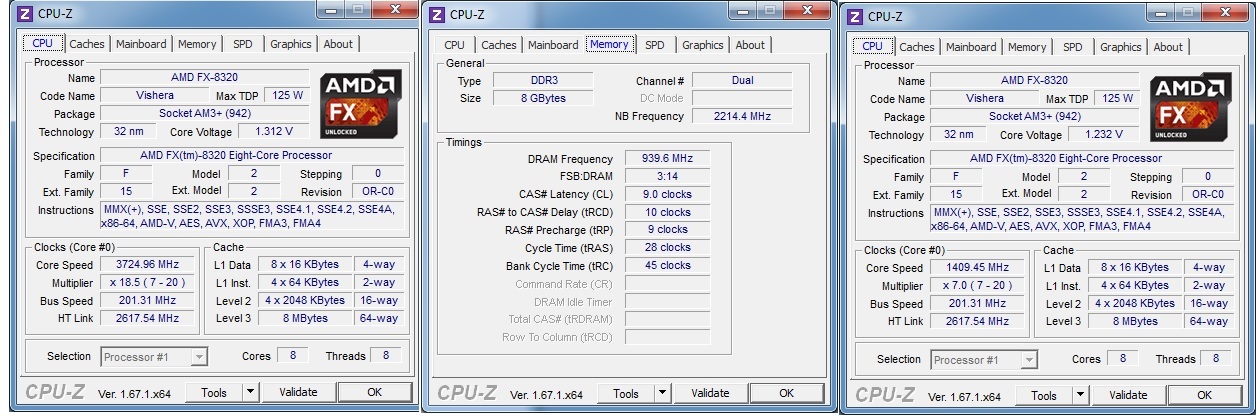The image size is (1259, 416).
Task: Click the Tools button in the 1409.45 MHz window
Action: click(1044, 396)
